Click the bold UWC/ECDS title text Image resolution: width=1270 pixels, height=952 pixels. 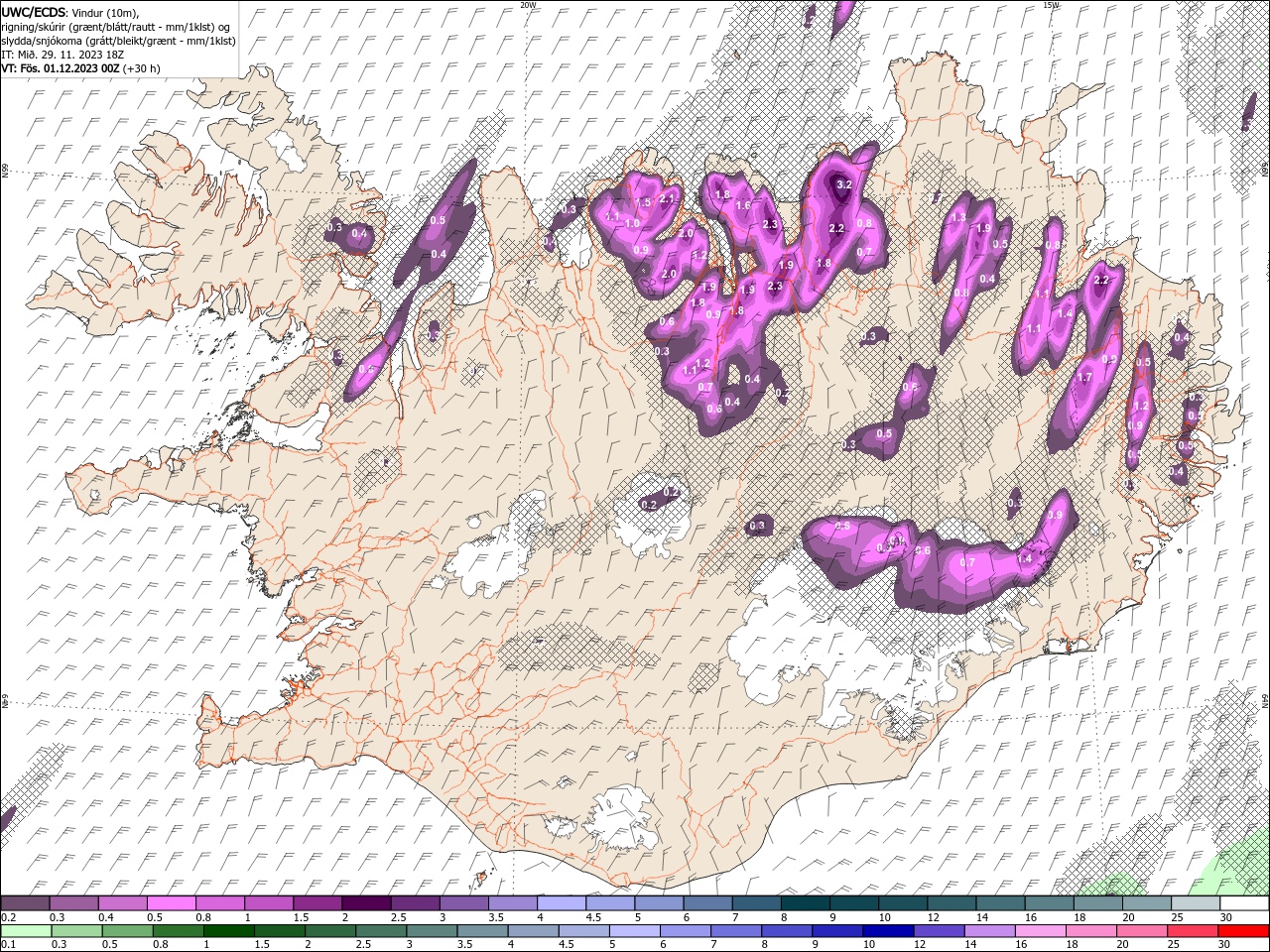click(x=34, y=12)
